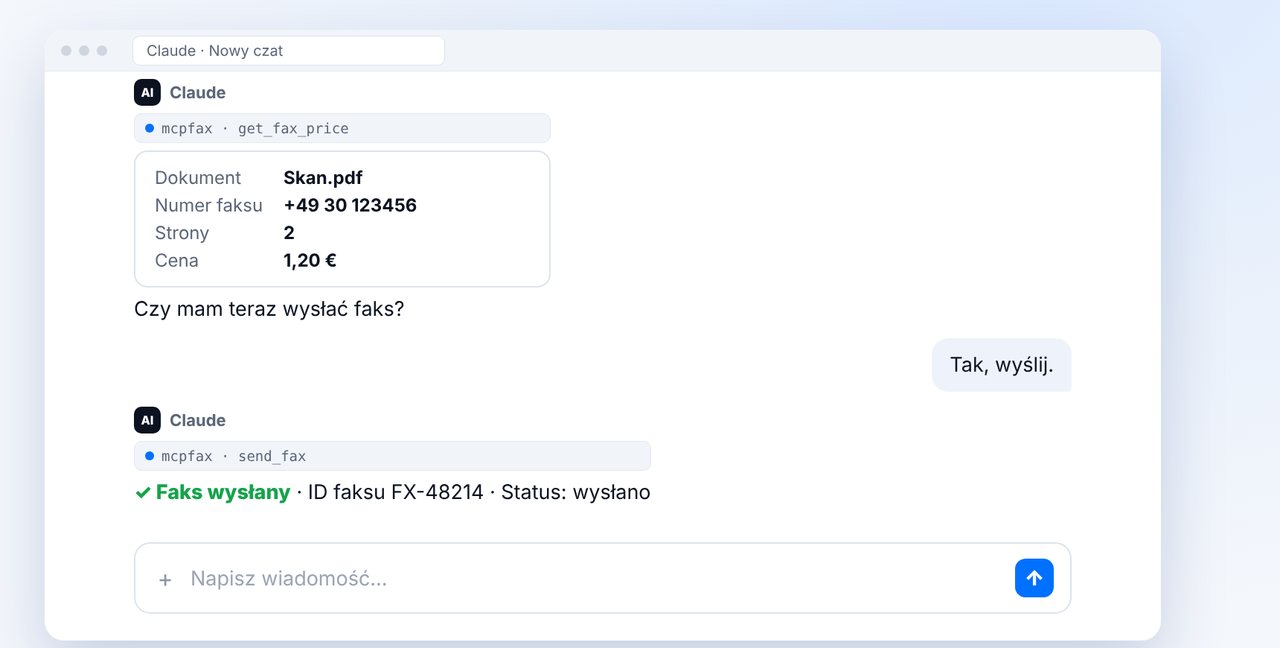Viewport: 1280px width, 648px height.
Task: Click the plus attachment icon in message box
Action: [x=165, y=579]
